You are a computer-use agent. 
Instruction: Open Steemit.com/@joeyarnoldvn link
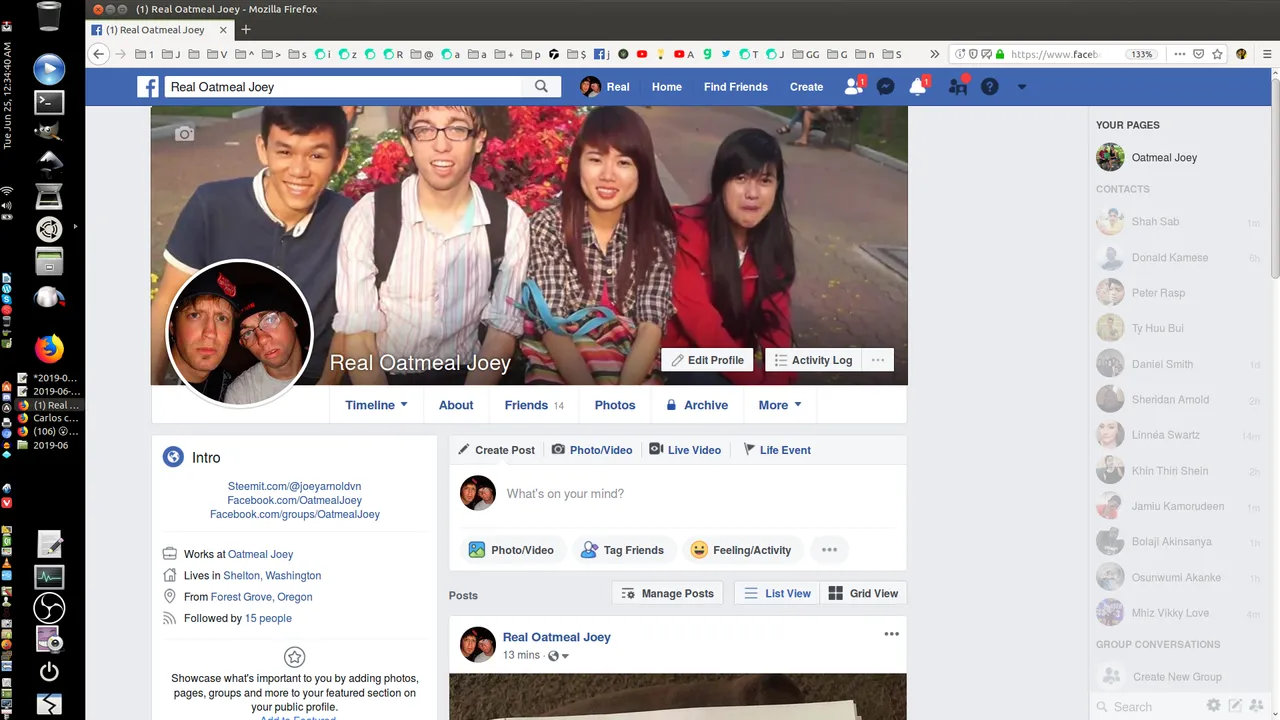pyautogui.click(x=294, y=486)
